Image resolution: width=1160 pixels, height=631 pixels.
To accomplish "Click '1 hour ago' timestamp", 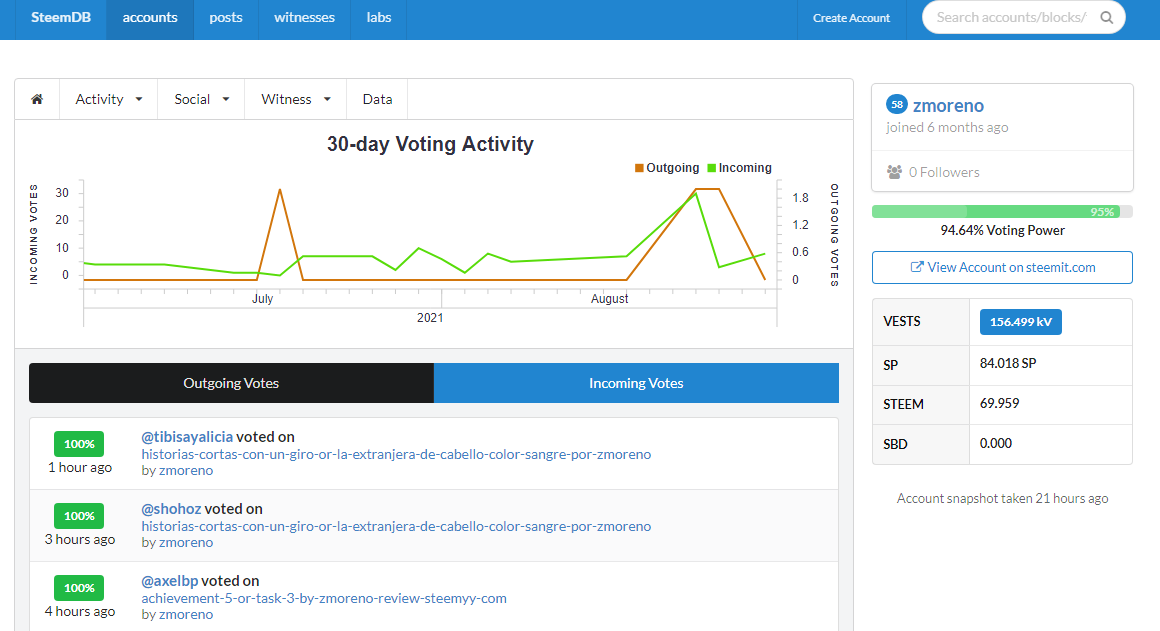I will (80, 468).
